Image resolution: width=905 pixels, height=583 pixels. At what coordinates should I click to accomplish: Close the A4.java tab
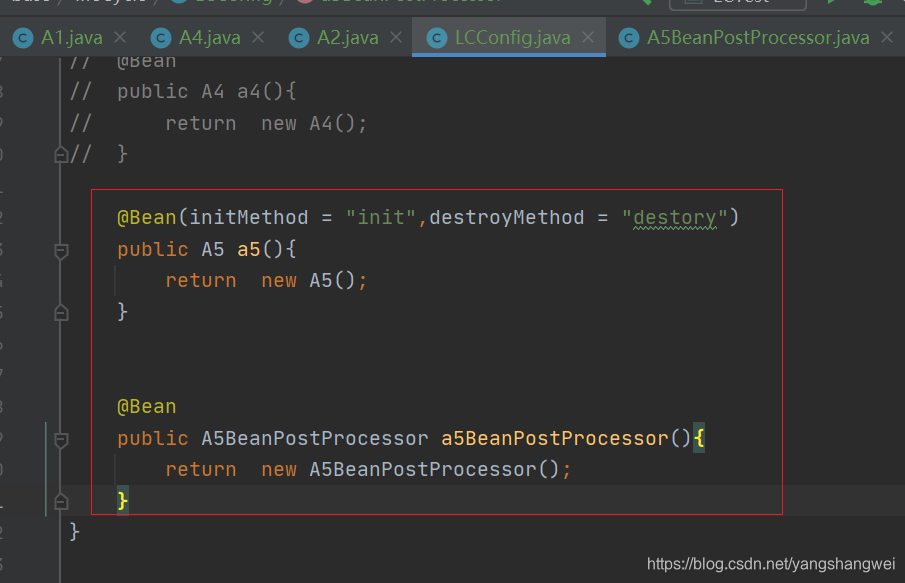tap(258, 38)
